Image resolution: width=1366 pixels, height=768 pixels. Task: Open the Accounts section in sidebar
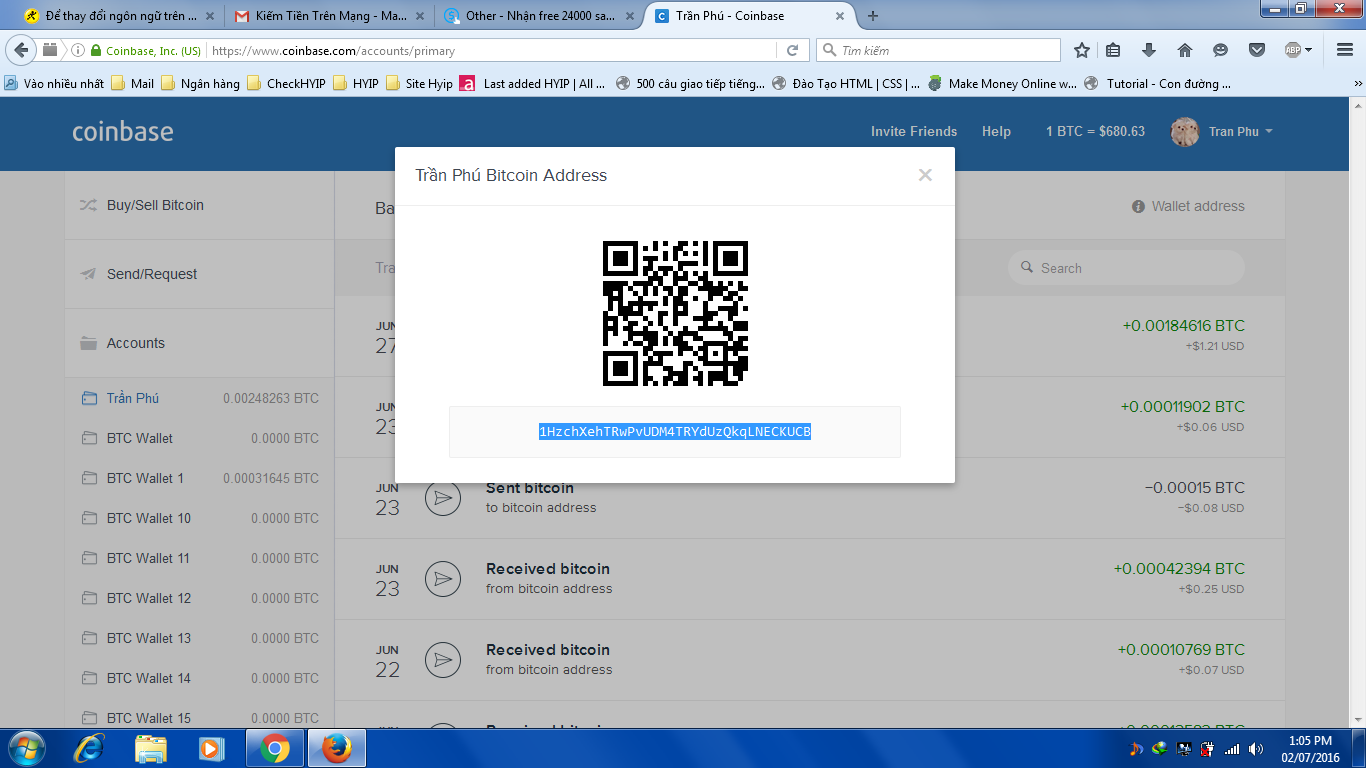[200, 343]
